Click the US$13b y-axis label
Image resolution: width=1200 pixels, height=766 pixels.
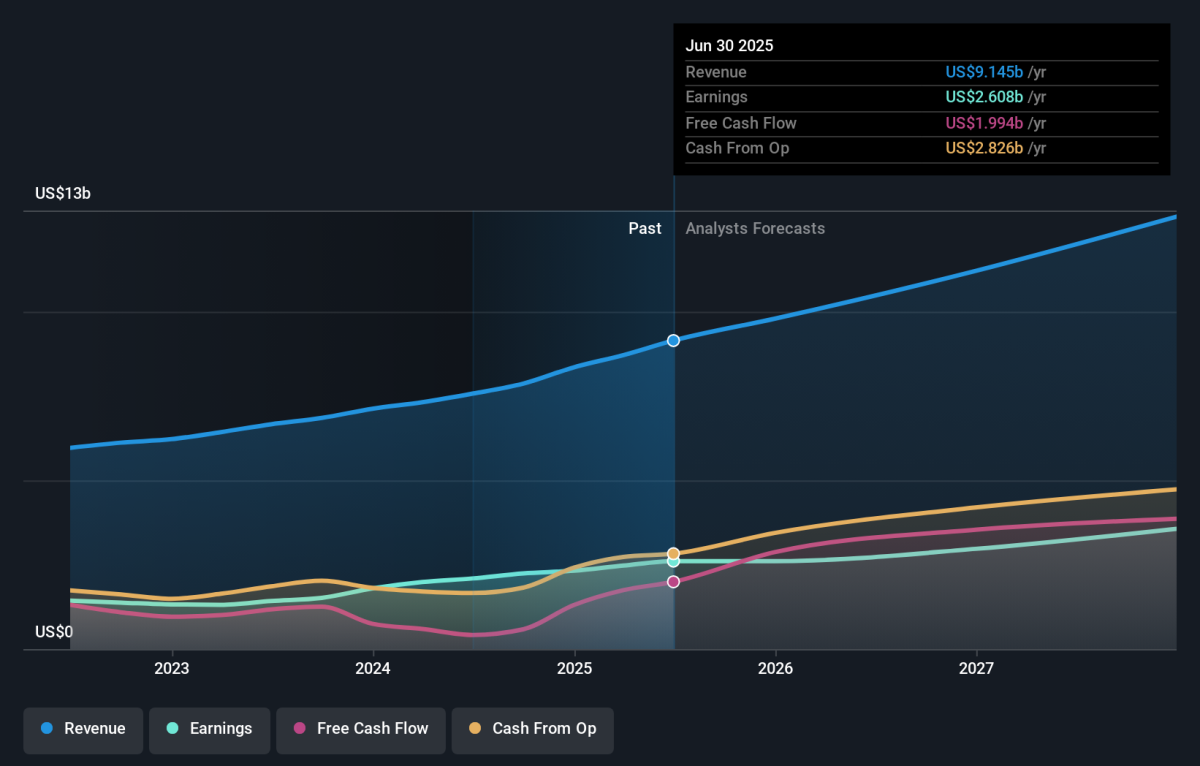click(63, 194)
